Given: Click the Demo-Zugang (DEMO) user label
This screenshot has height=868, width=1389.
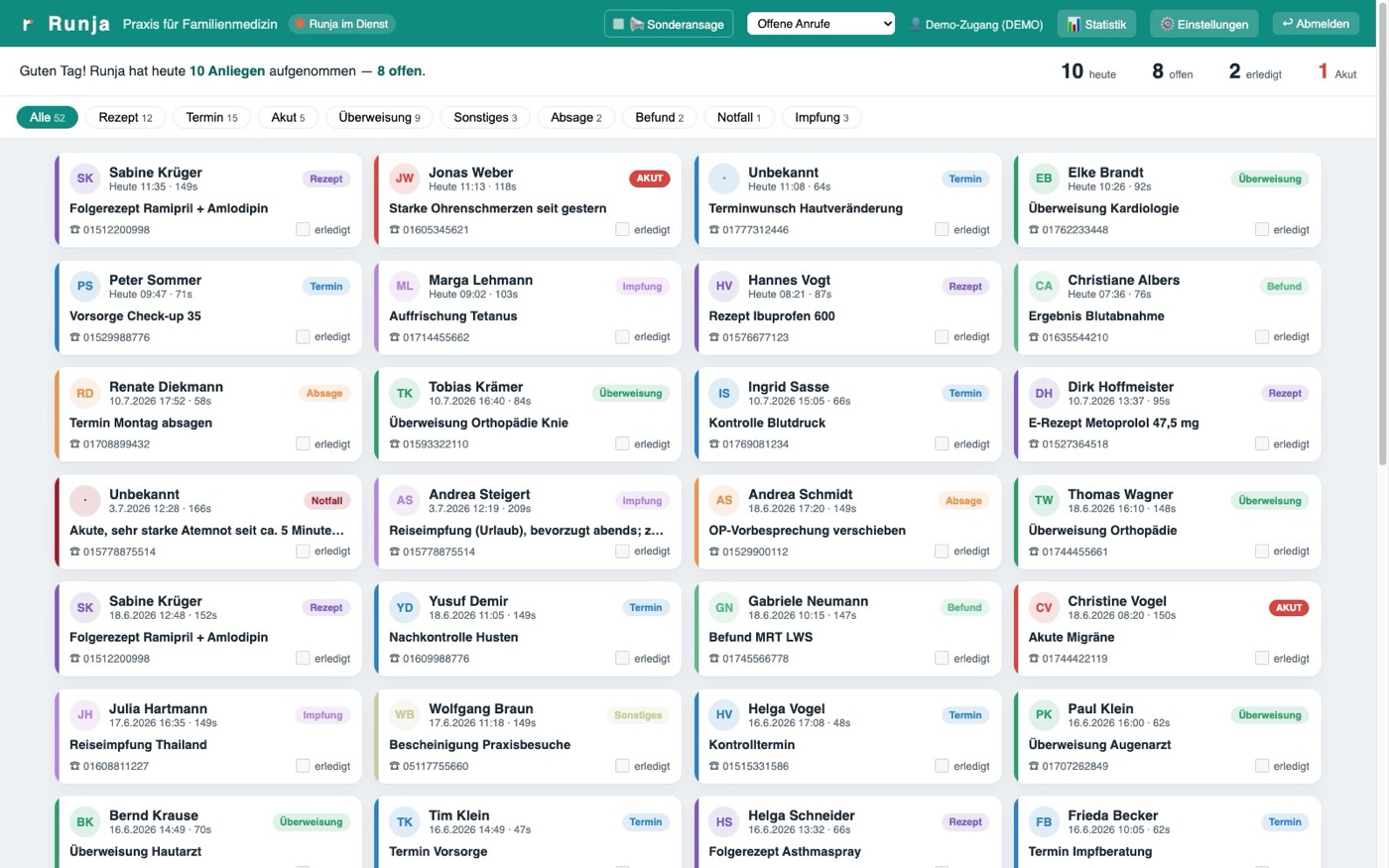Looking at the screenshot, I should pyautogui.click(x=977, y=24).
